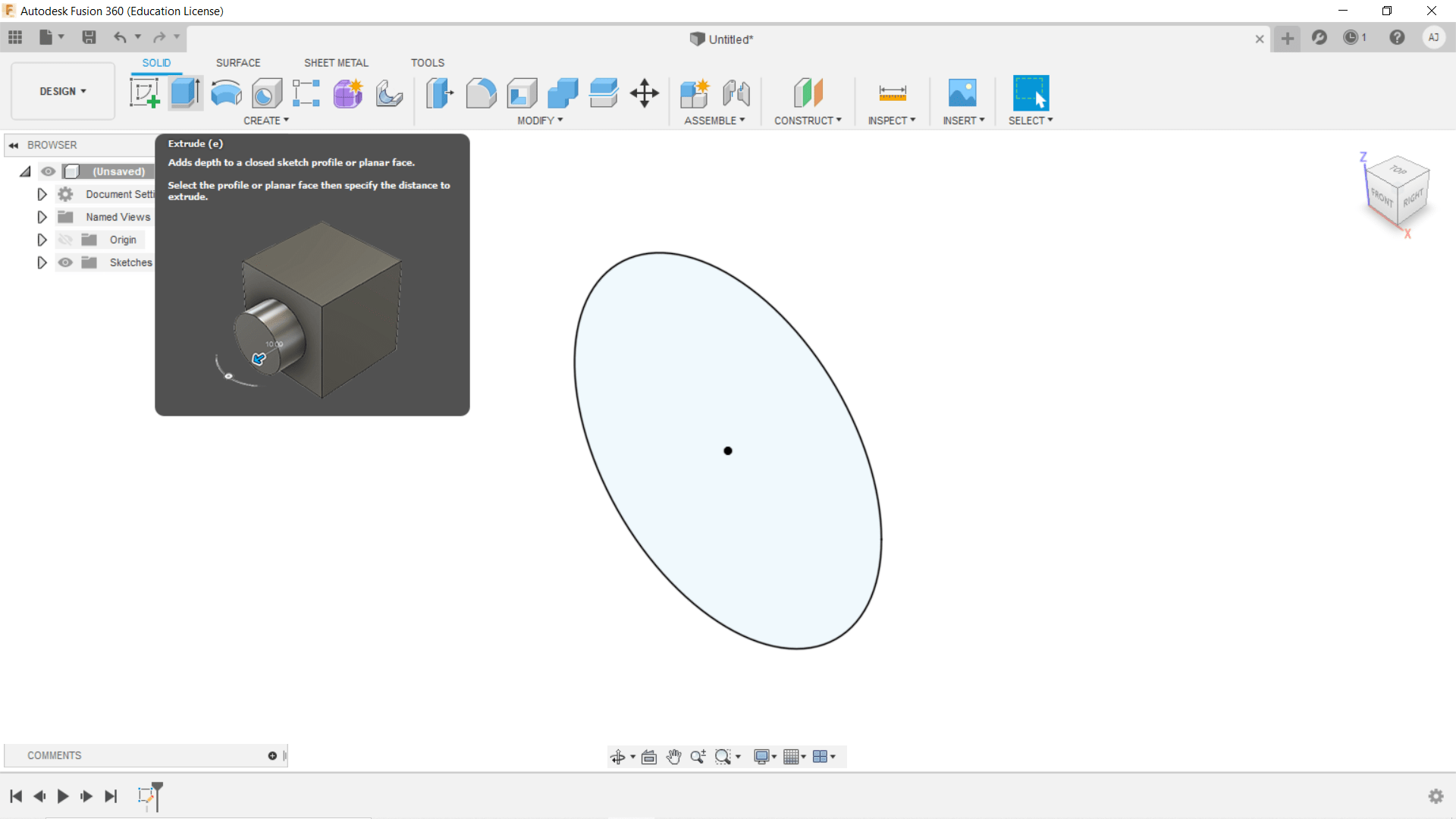This screenshot has width=1456, height=819.
Task: Open the MODIFY dropdown menu
Action: tap(540, 121)
